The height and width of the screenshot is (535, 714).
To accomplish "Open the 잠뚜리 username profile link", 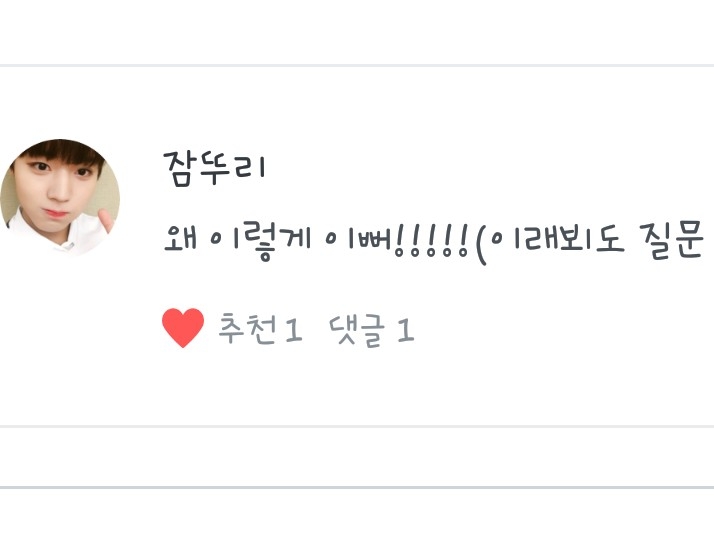I will pyautogui.click(x=214, y=168).
